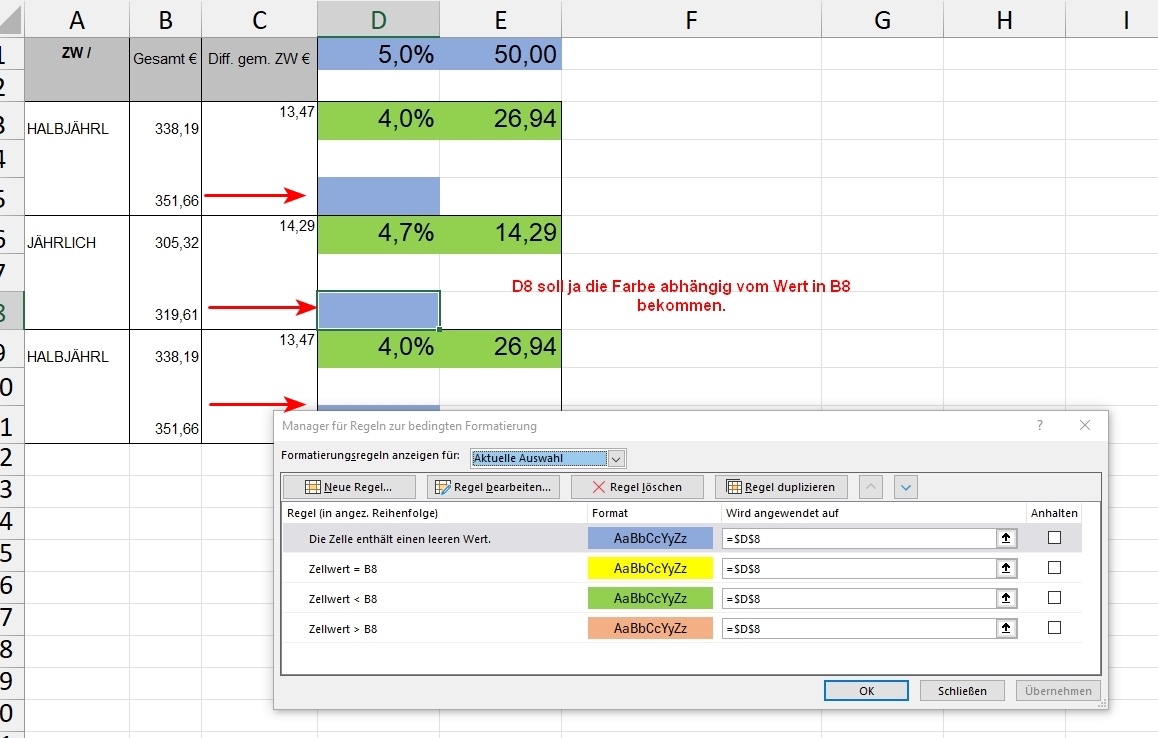Click cell with 5,0%
Viewport: 1158px width, 738px height.
[379, 54]
